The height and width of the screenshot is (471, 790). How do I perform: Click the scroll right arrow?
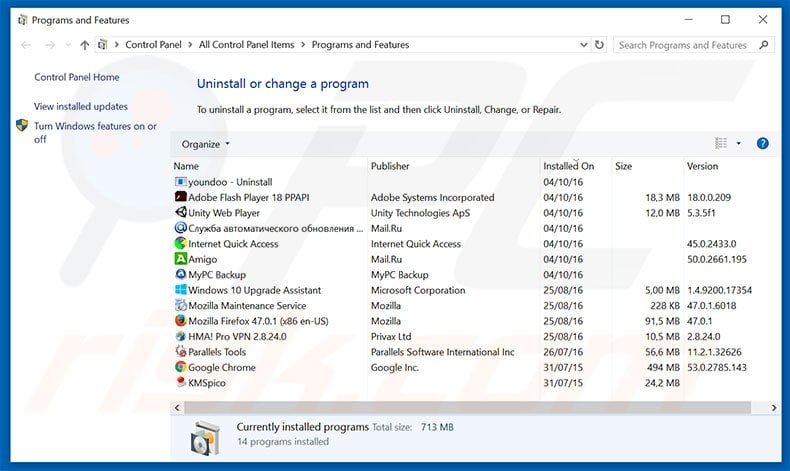point(774,408)
